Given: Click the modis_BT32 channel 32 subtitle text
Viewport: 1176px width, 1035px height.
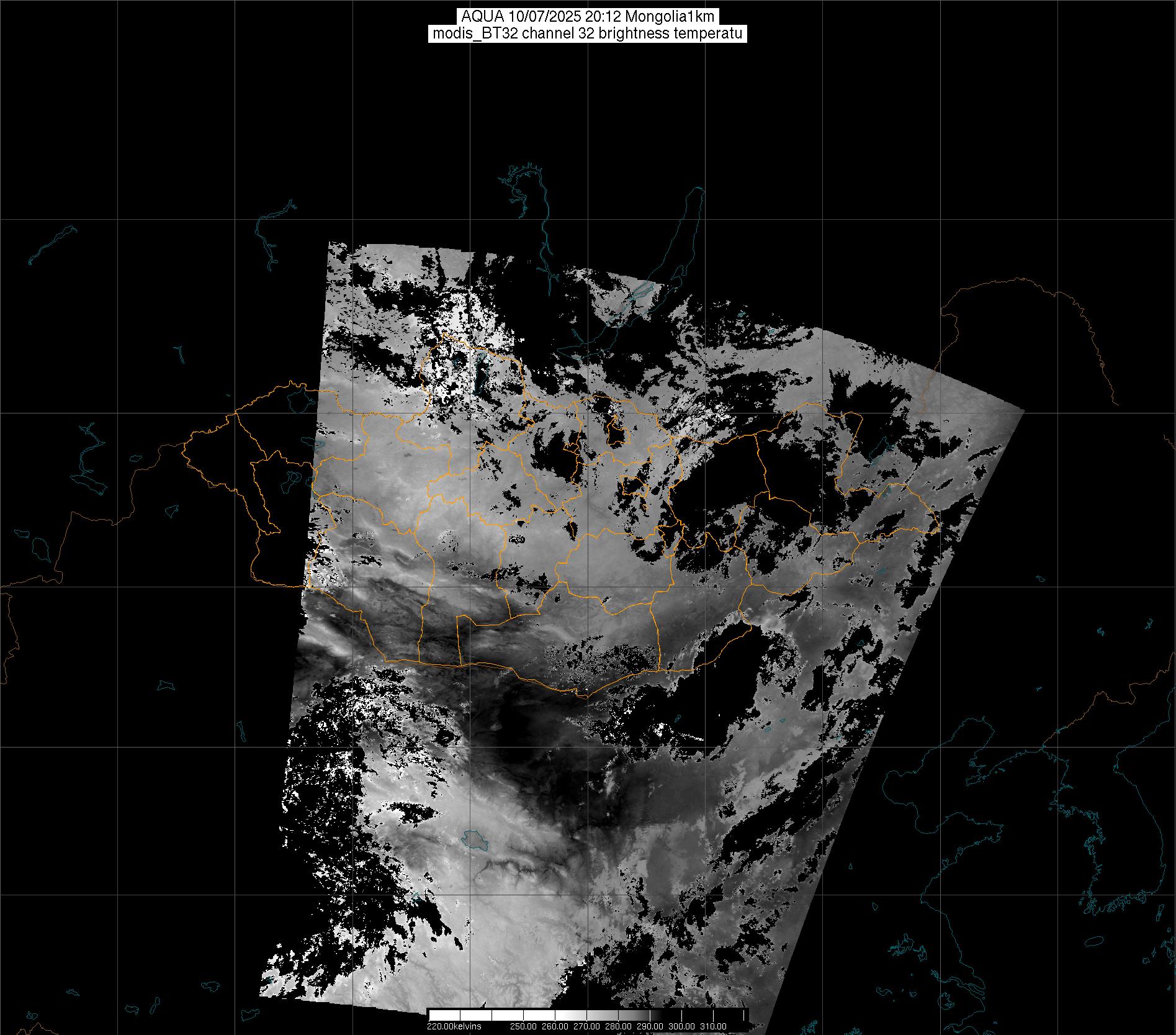Looking at the screenshot, I should (x=587, y=34).
